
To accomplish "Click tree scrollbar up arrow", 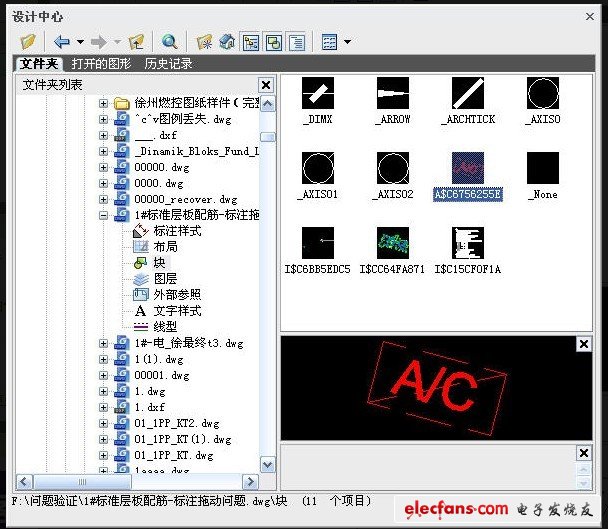I will (x=268, y=104).
